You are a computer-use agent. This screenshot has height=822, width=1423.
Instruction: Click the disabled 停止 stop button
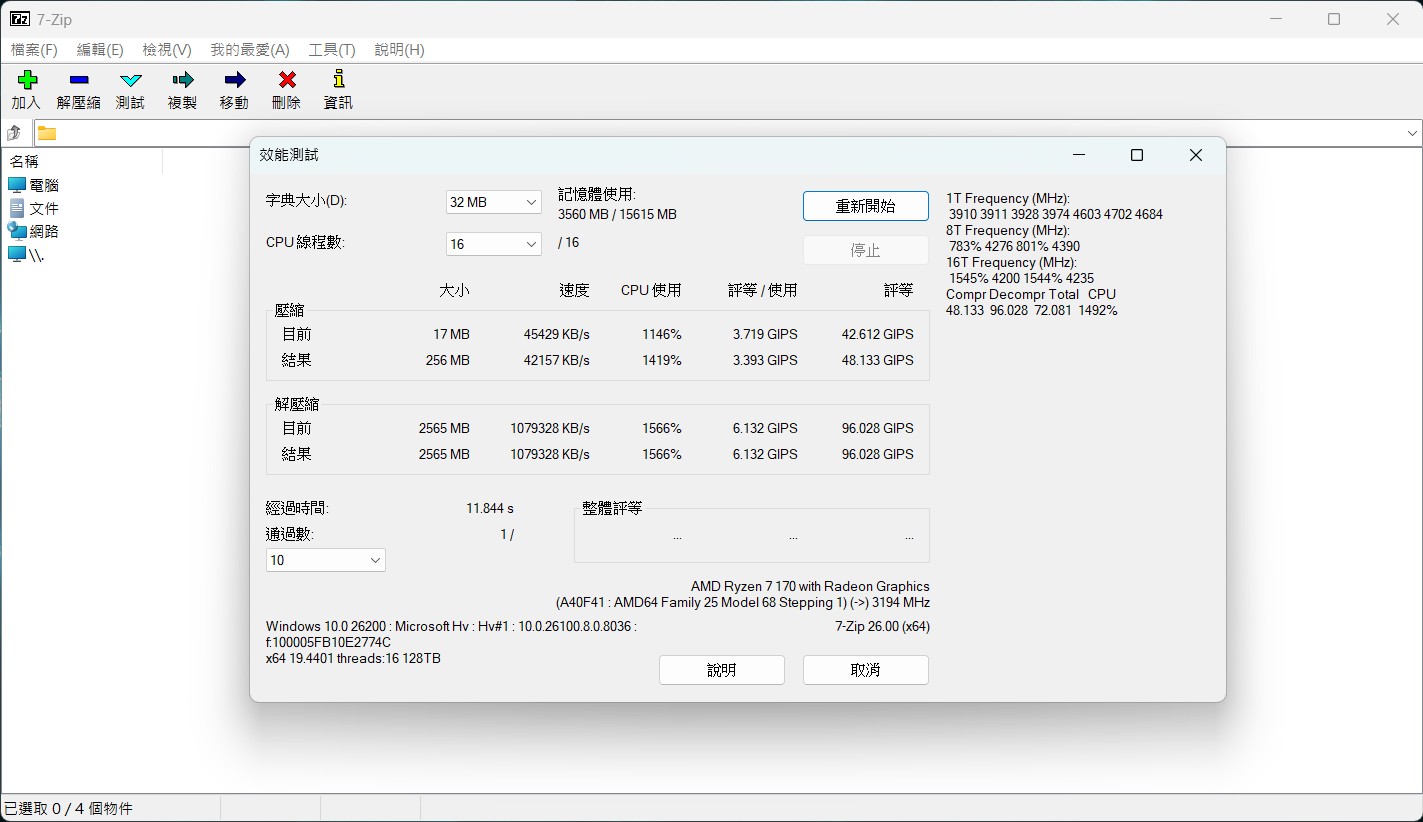[x=865, y=250]
